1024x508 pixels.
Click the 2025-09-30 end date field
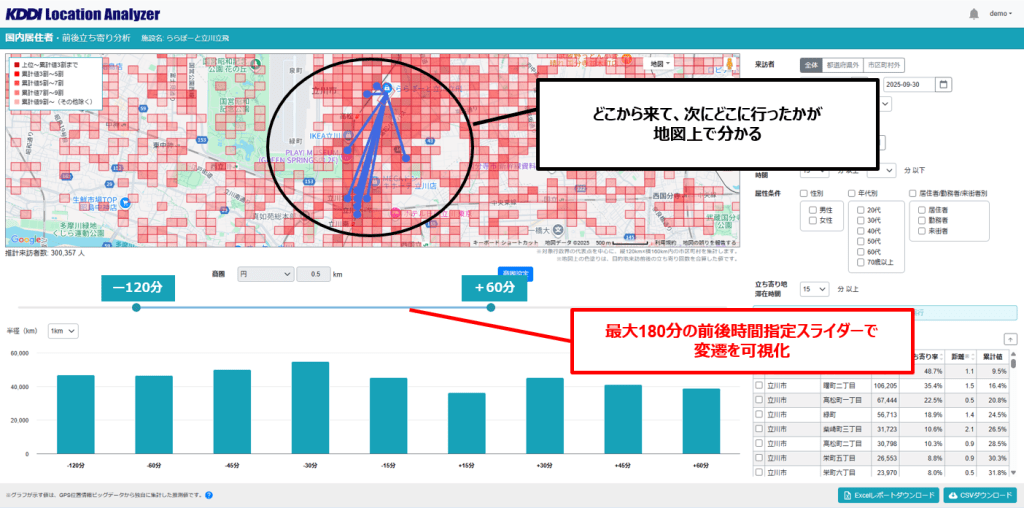click(909, 84)
